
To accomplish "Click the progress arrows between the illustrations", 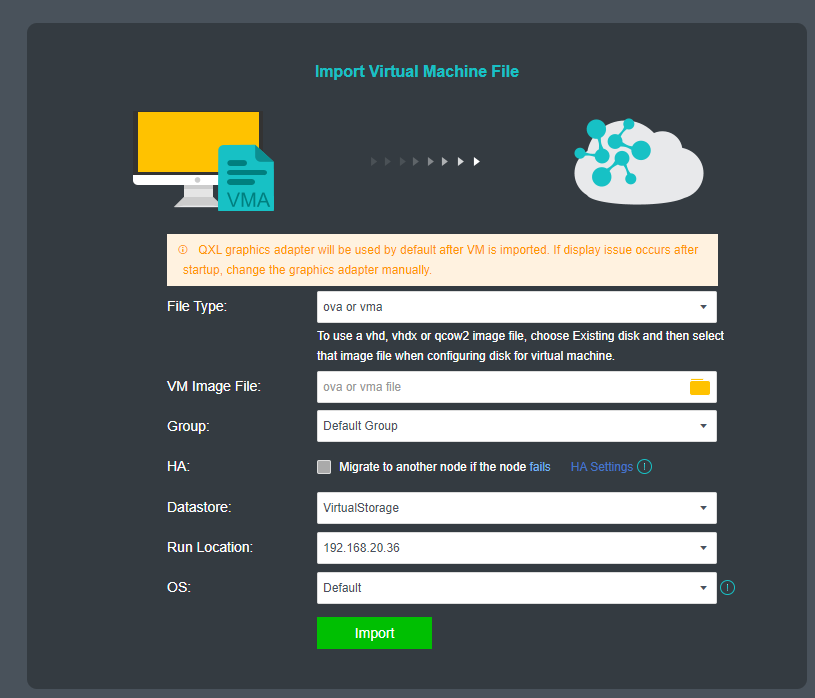I will coord(424,160).
